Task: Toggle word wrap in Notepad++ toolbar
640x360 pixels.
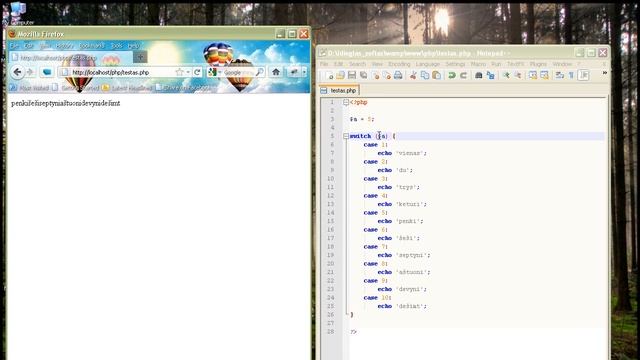Action: click(560, 75)
